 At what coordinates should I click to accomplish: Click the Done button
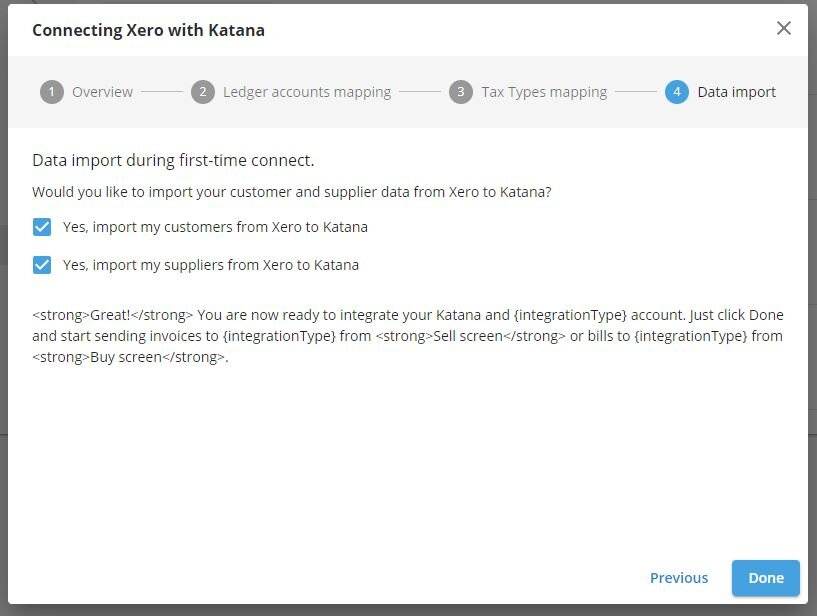pos(765,578)
